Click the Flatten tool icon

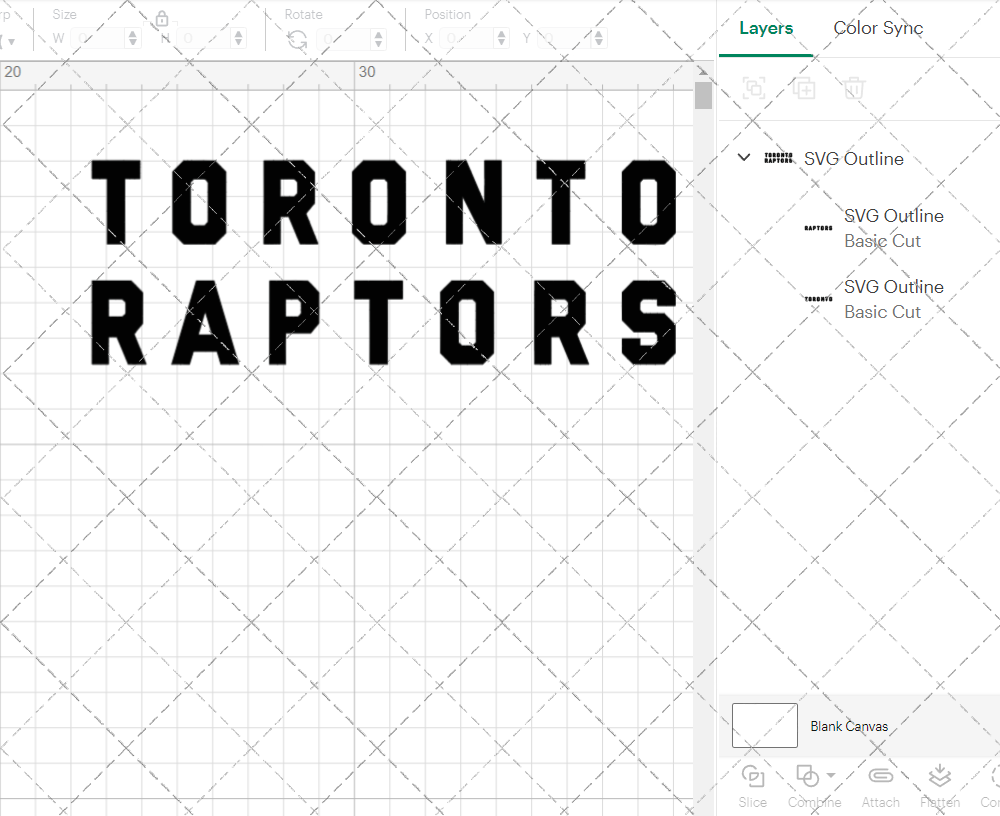[939, 775]
